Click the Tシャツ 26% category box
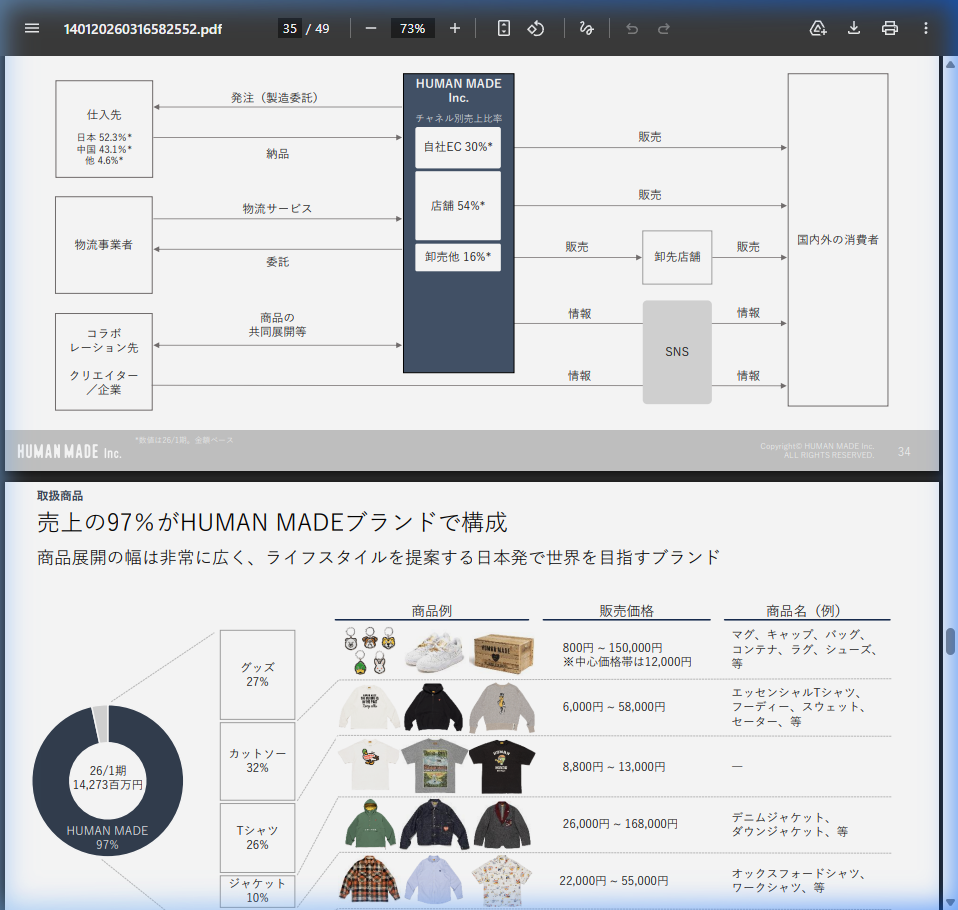Image resolution: width=958 pixels, height=910 pixels. 257,838
